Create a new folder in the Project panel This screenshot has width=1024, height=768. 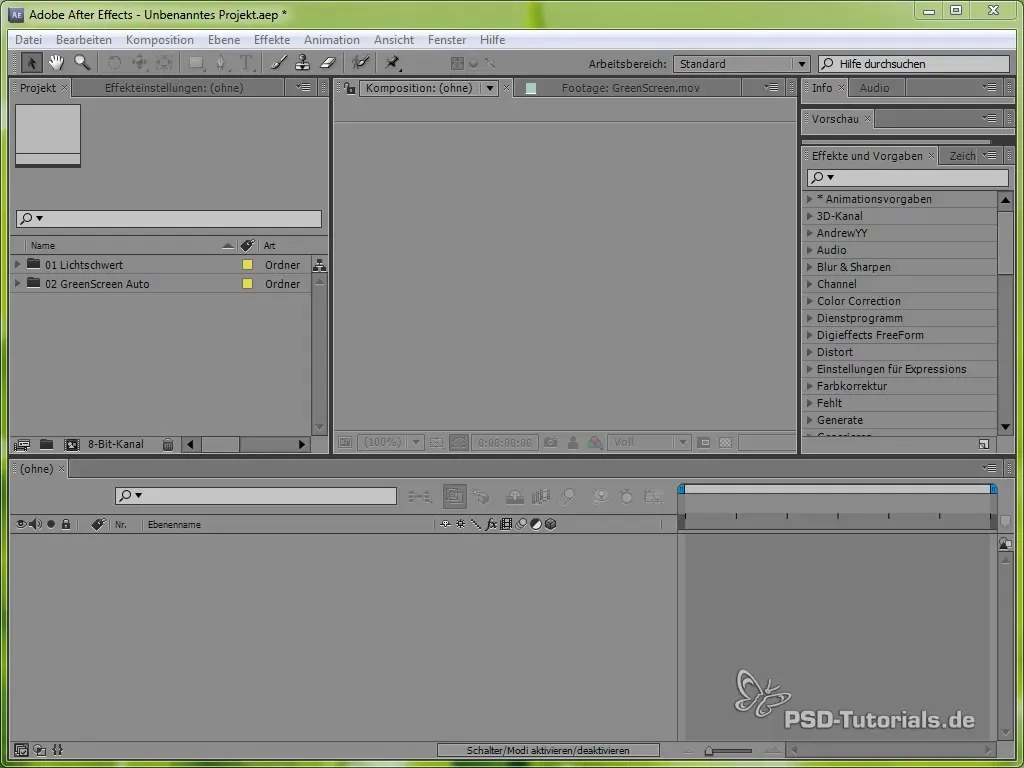pyautogui.click(x=46, y=444)
